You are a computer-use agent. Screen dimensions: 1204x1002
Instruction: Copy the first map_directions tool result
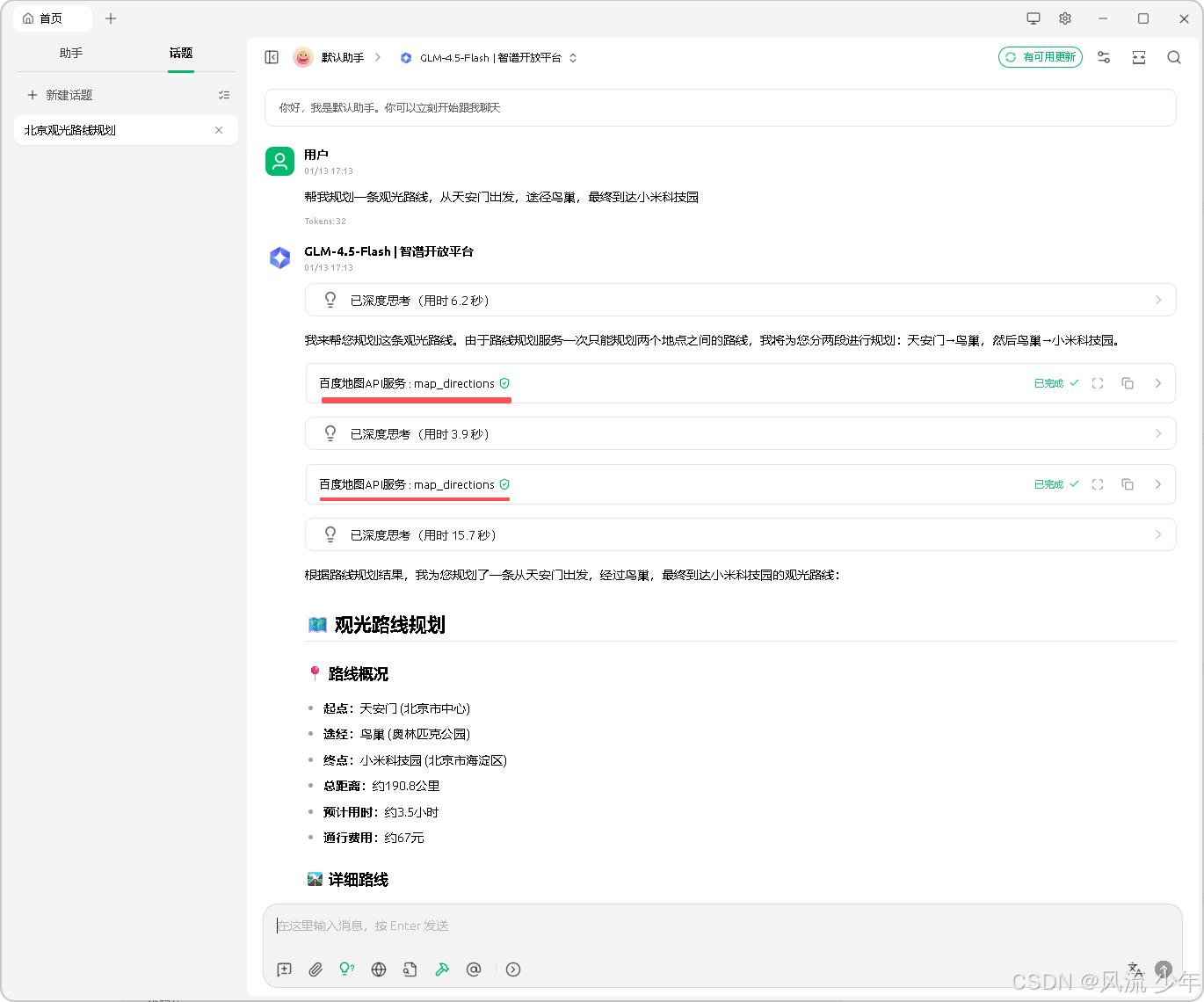pos(1128,382)
